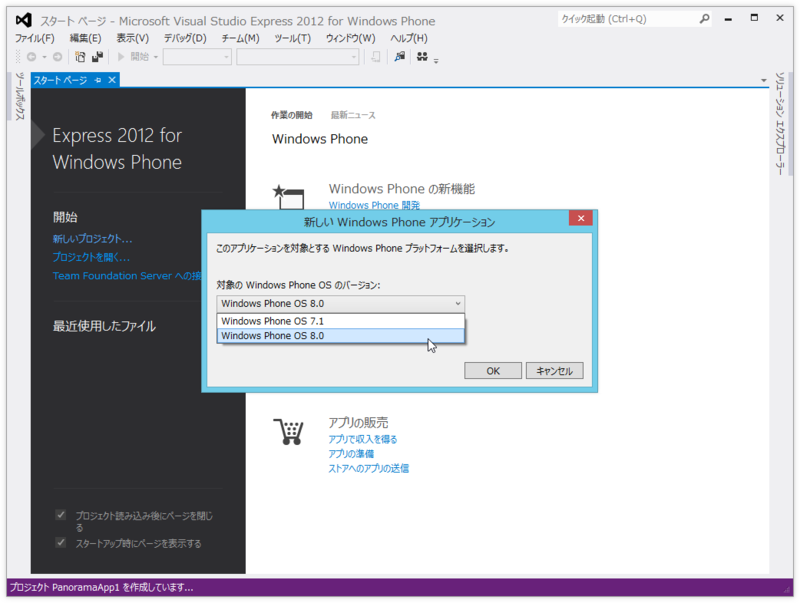Open the 表示(V) menu
The image size is (800, 603).
pyautogui.click(x=133, y=38)
